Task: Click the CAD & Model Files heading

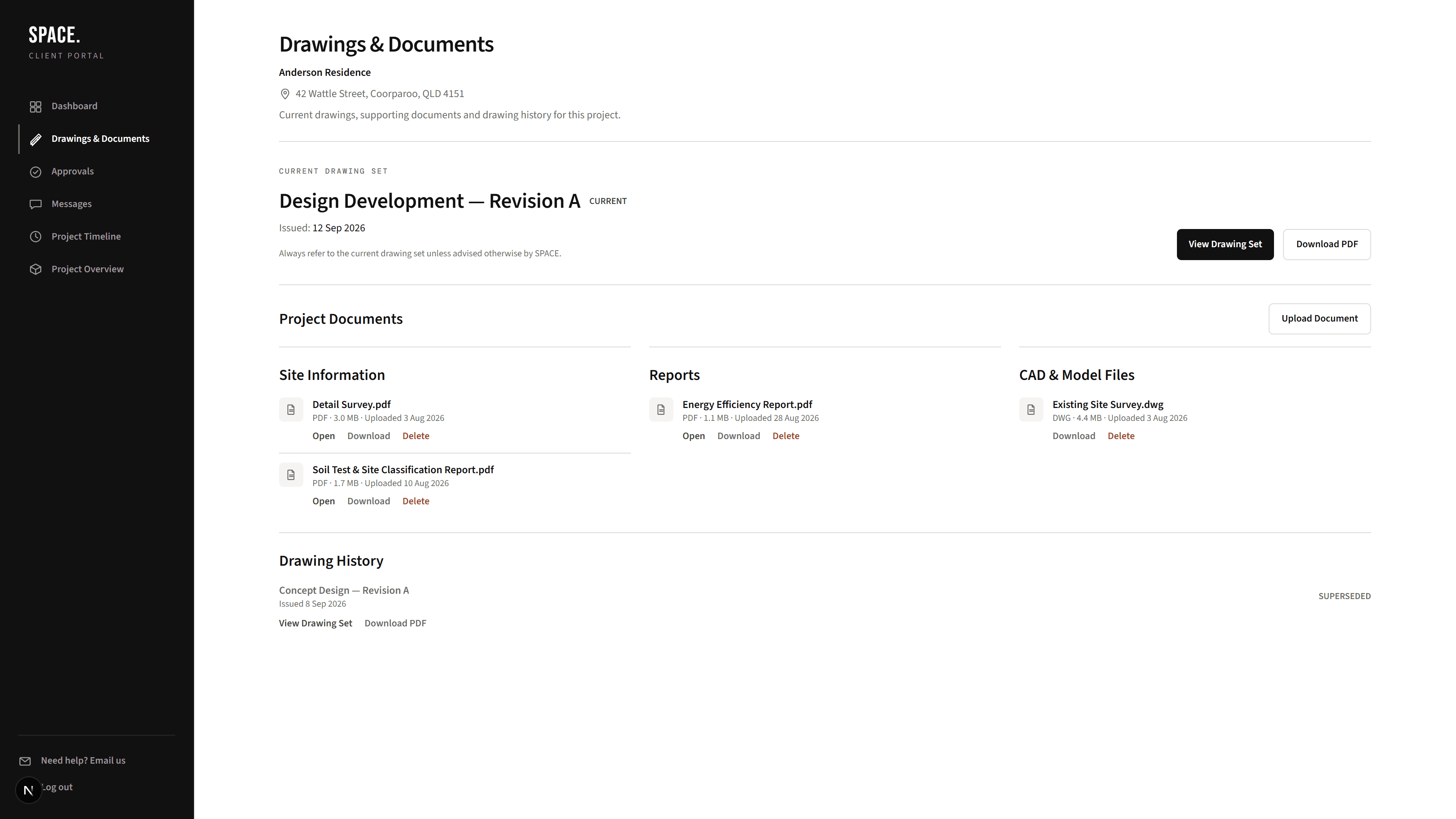Action: click(x=1077, y=375)
